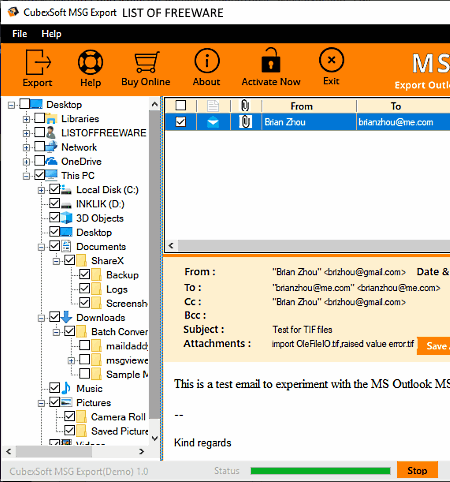
Task: Collapse the Downloads tree node
Action: pyautogui.click(x=41, y=318)
